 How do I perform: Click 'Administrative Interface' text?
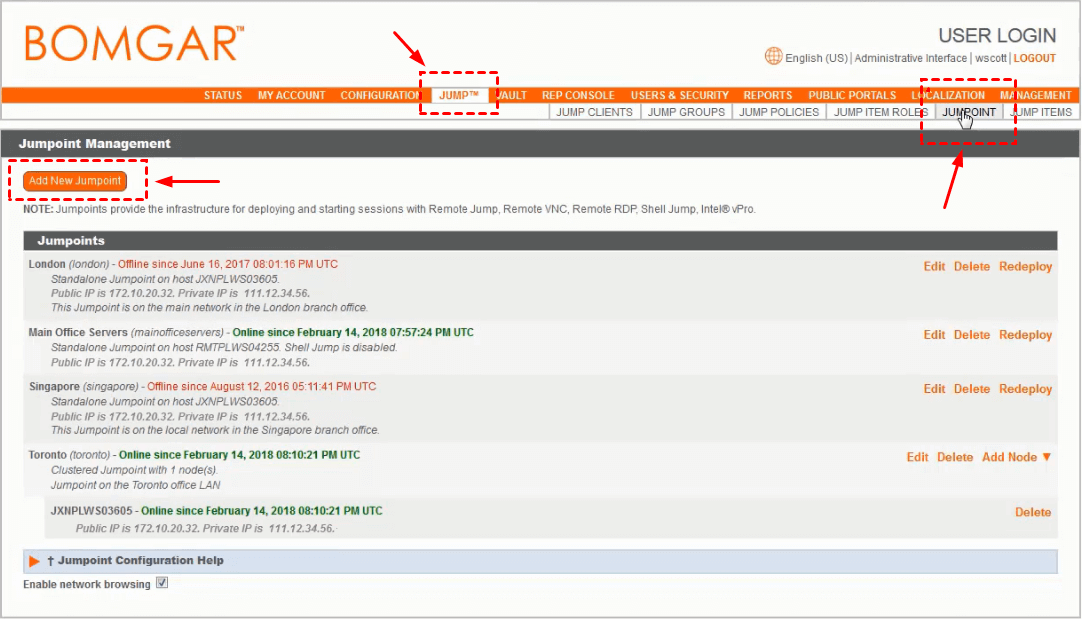[x=911, y=58]
